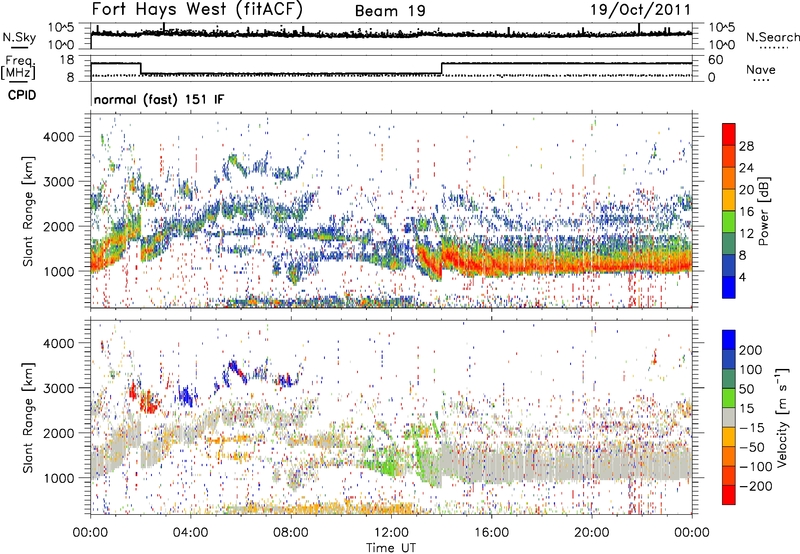Click the '18' frequency axis tick
The width and height of the screenshot is (800, 554).
67,60
